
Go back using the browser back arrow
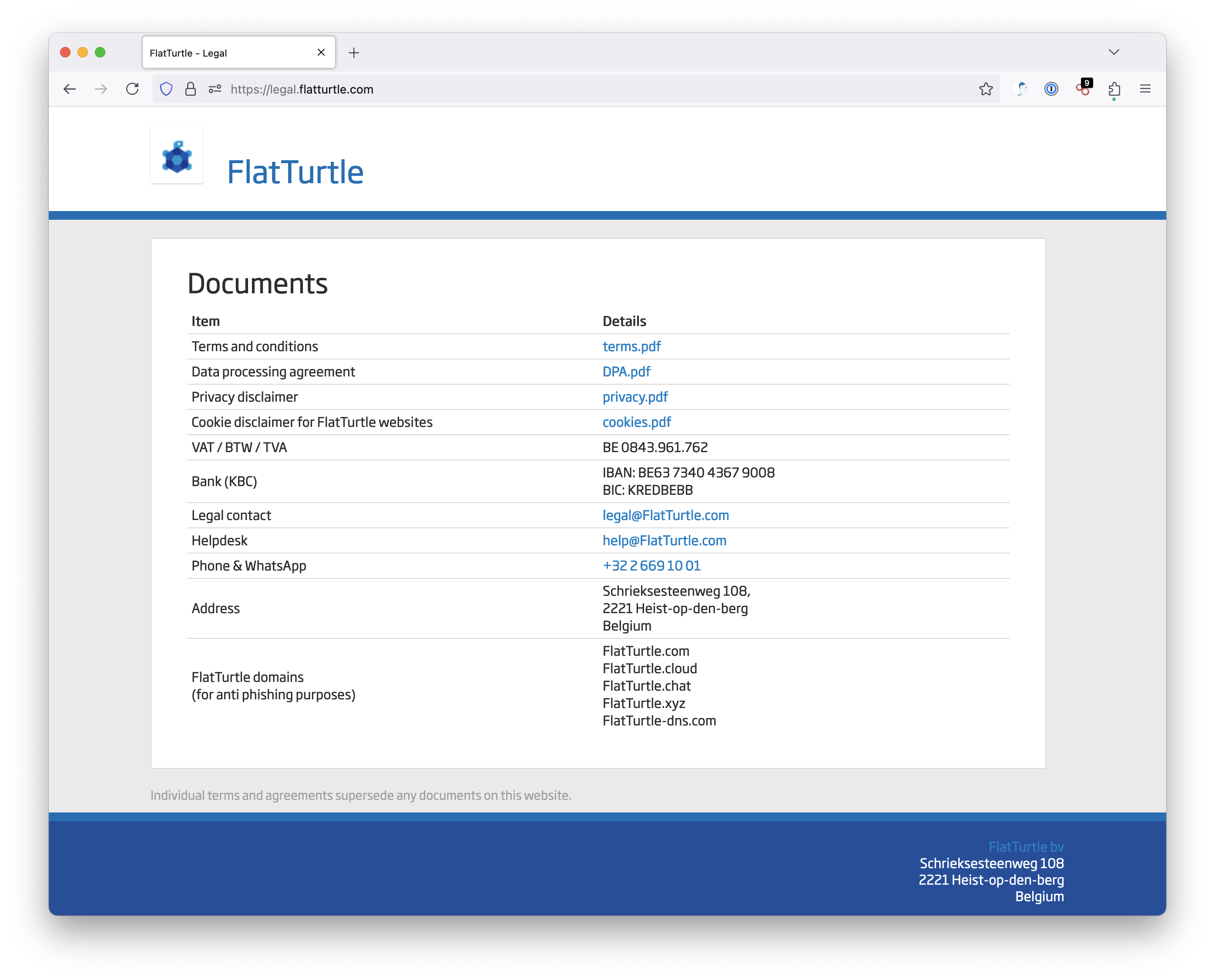click(x=70, y=89)
